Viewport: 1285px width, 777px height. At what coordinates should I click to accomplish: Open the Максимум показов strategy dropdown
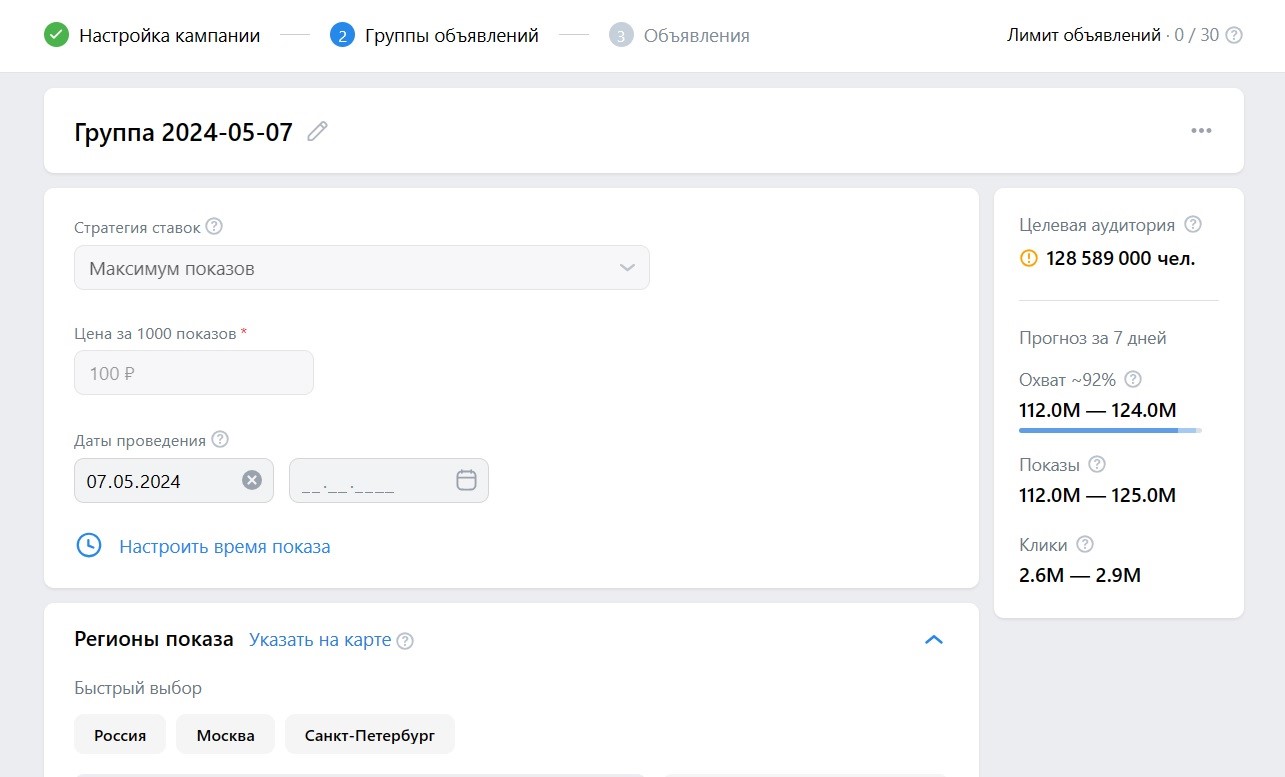[x=362, y=268]
